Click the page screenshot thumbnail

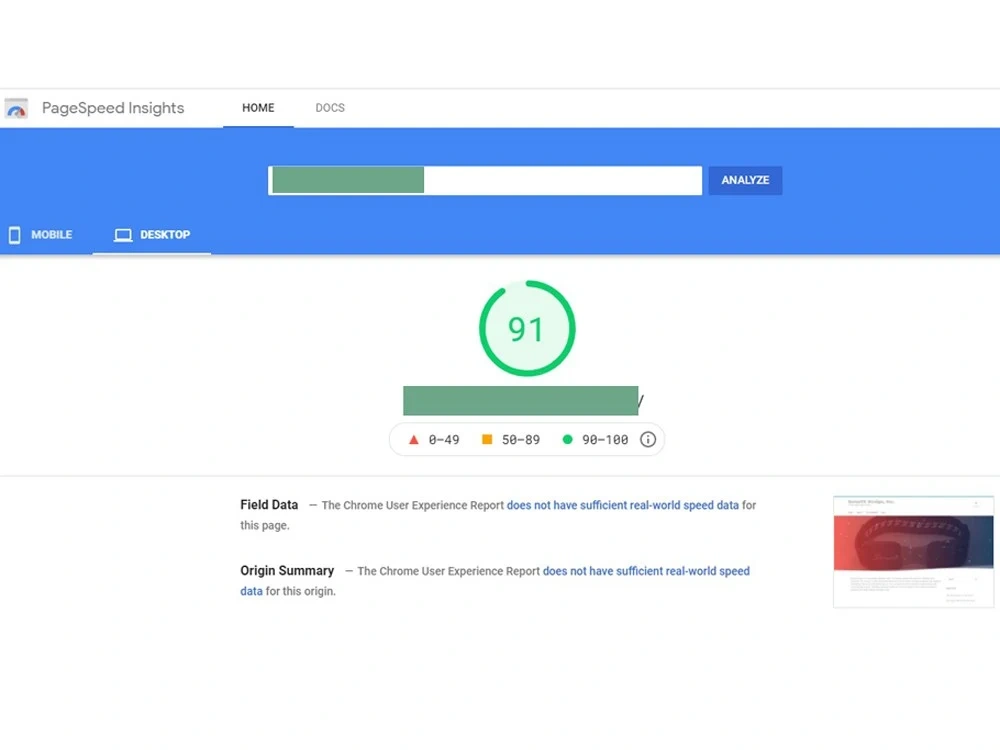coord(913,552)
